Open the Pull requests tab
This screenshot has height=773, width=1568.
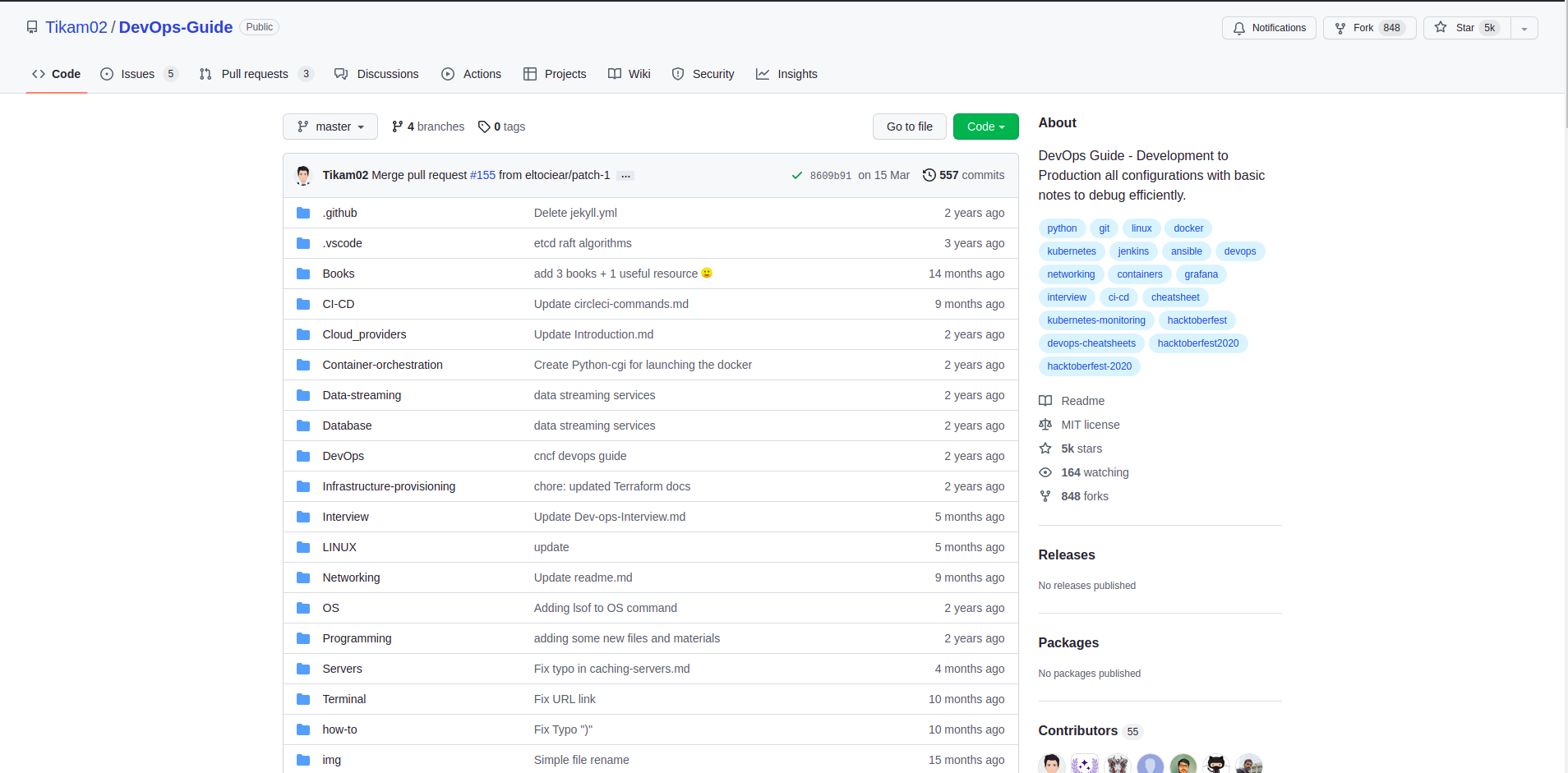(x=256, y=74)
